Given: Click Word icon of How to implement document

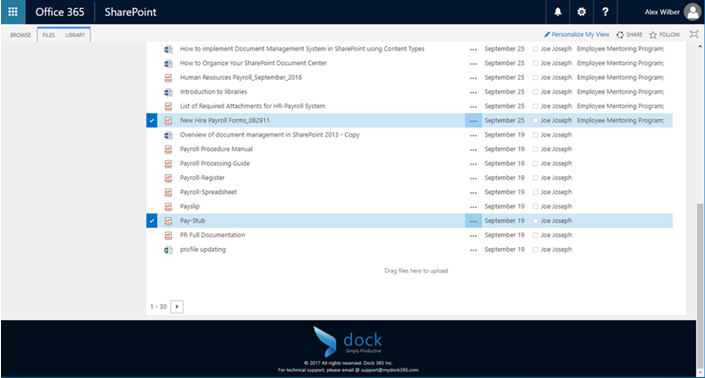Looking at the screenshot, I should click(168, 49).
